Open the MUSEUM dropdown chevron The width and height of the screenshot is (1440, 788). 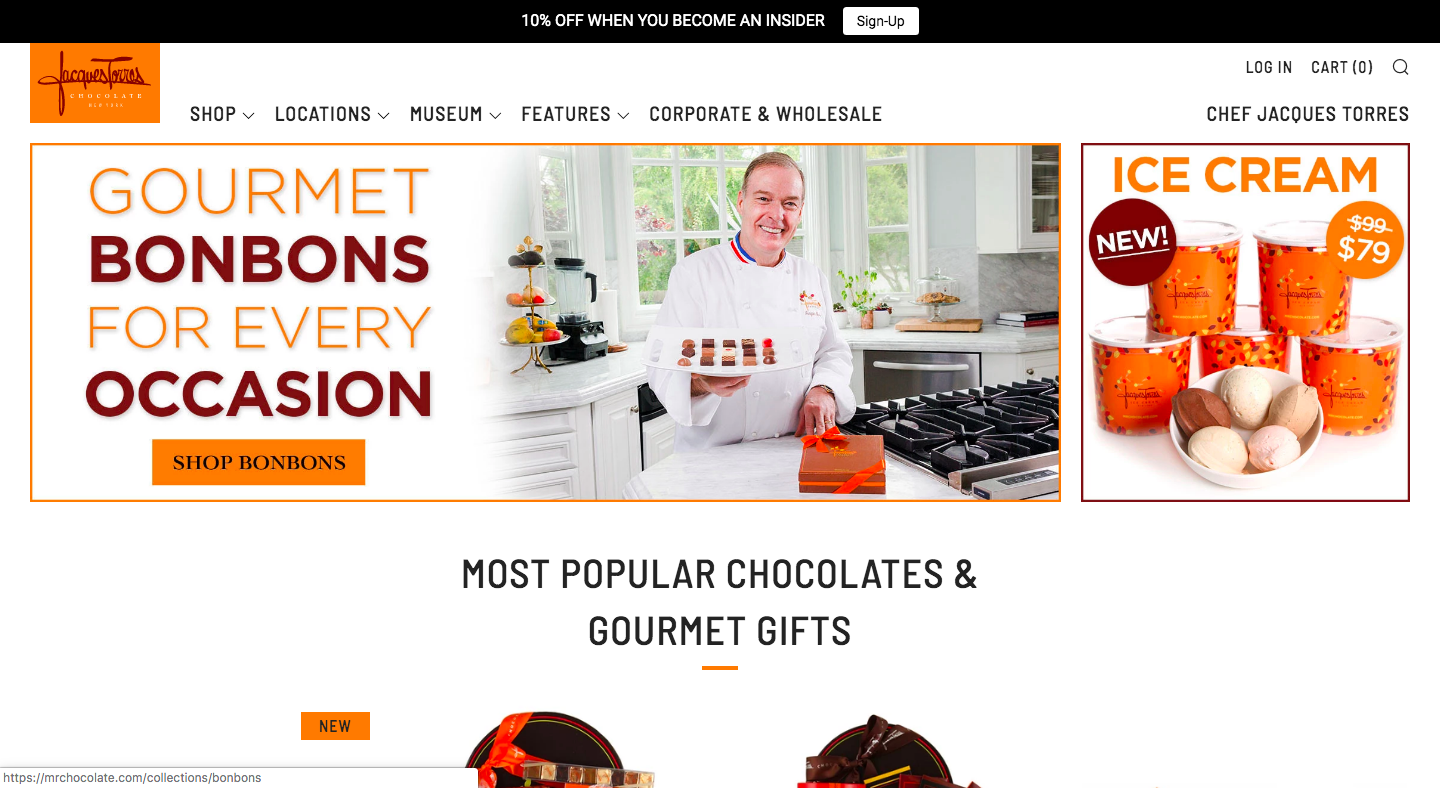tap(495, 116)
